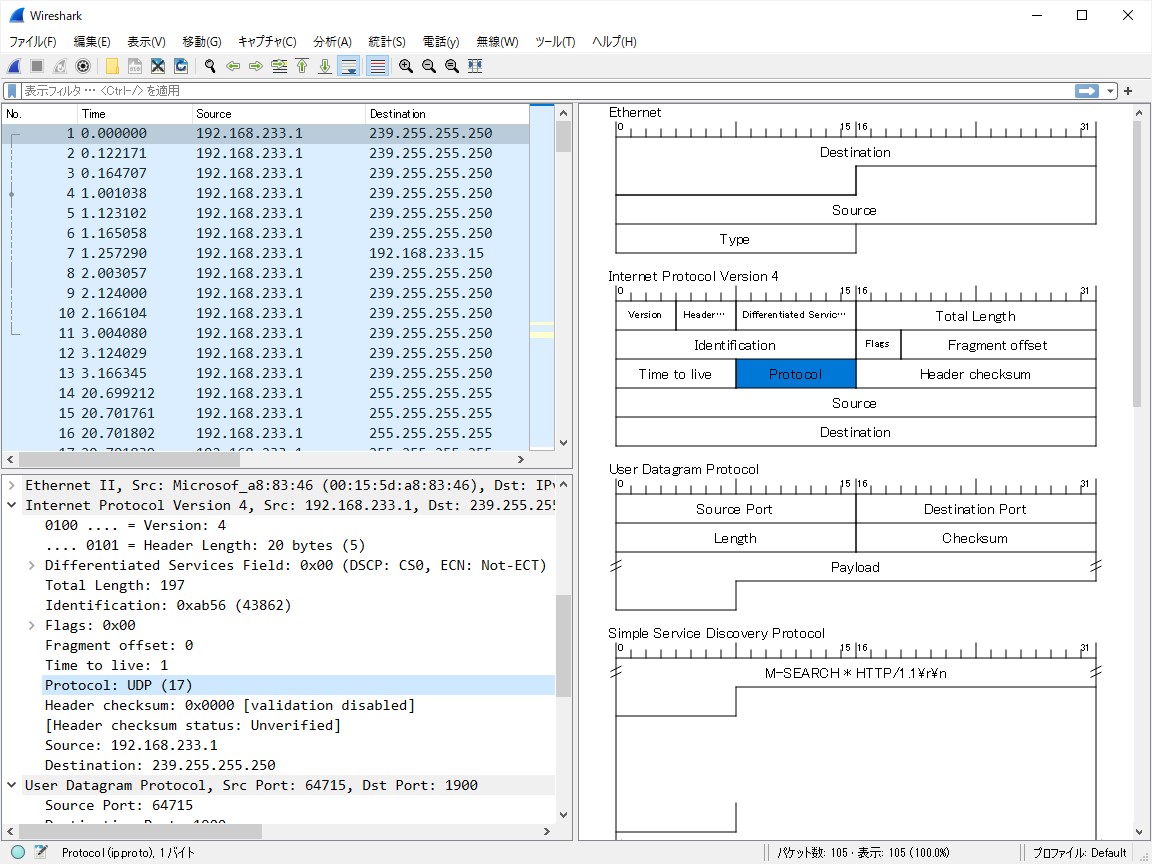1152x864 pixels.
Task: Restart the current capture
Action: click(x=58, y=66)
